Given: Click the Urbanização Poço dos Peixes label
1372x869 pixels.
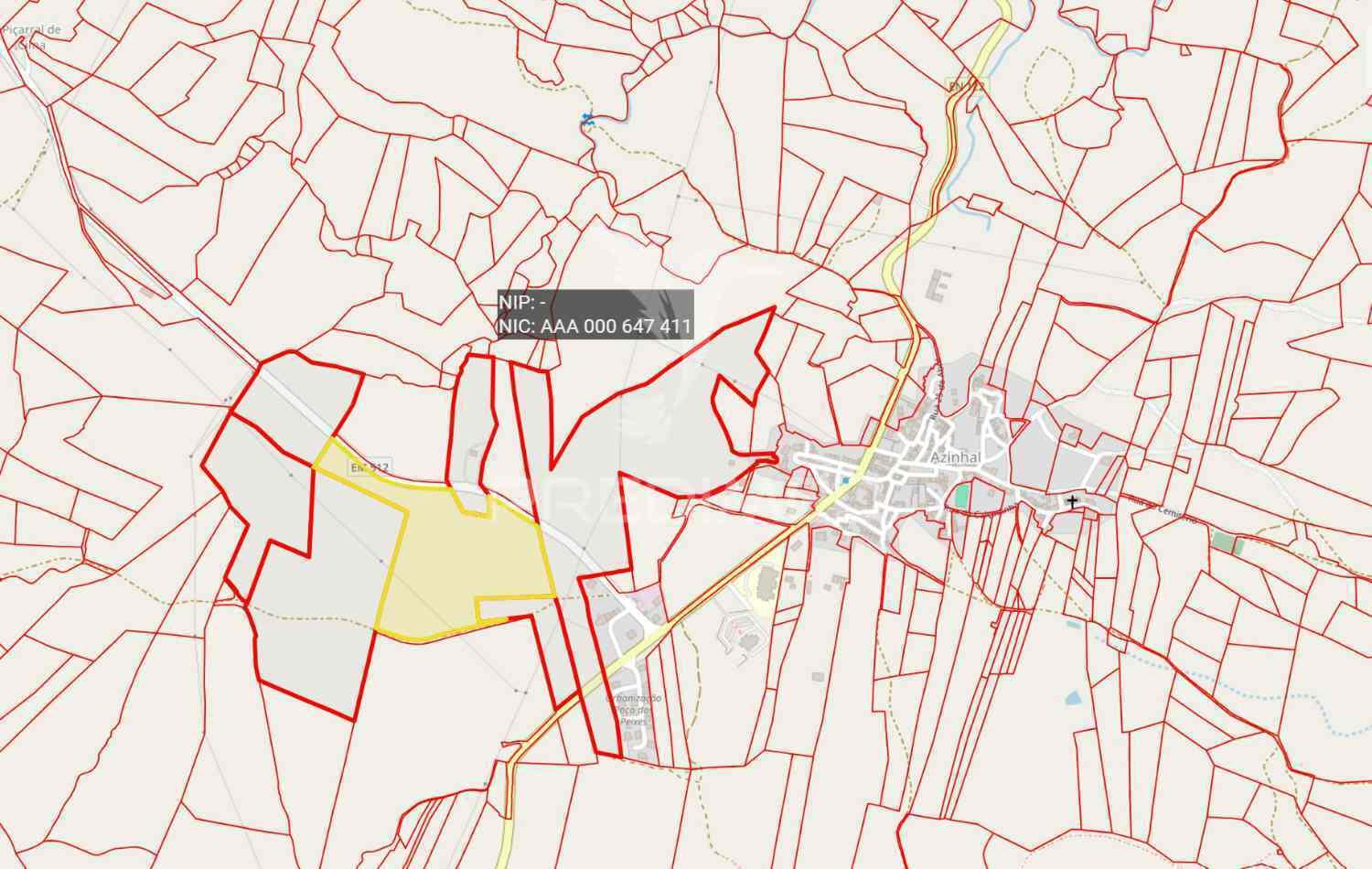Looking at the screenshot, I should 635,710.
